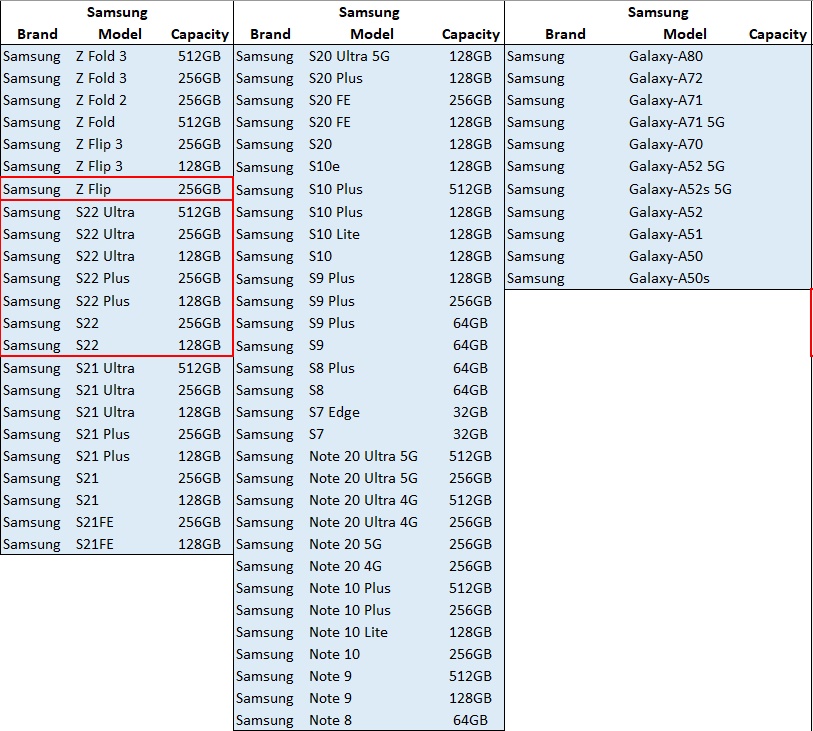The image size is (813, 731).
Task: Click the S20 Ultra 5G model cell
Action: tap(349, 56)
